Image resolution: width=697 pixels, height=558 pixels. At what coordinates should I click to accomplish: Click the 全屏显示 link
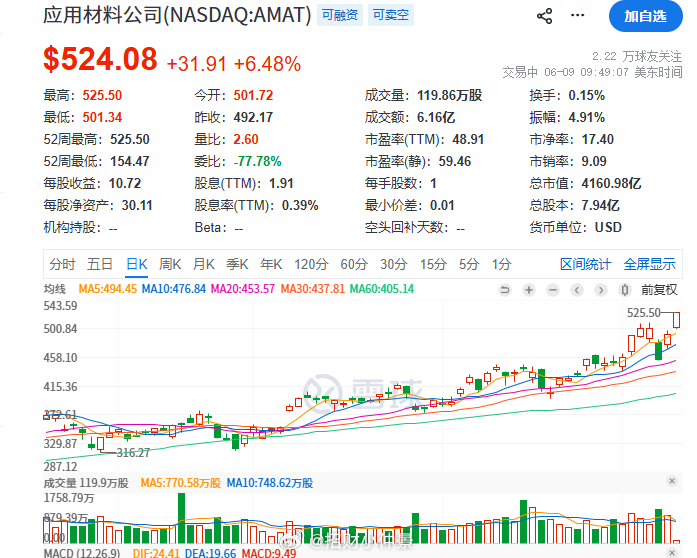649,264
